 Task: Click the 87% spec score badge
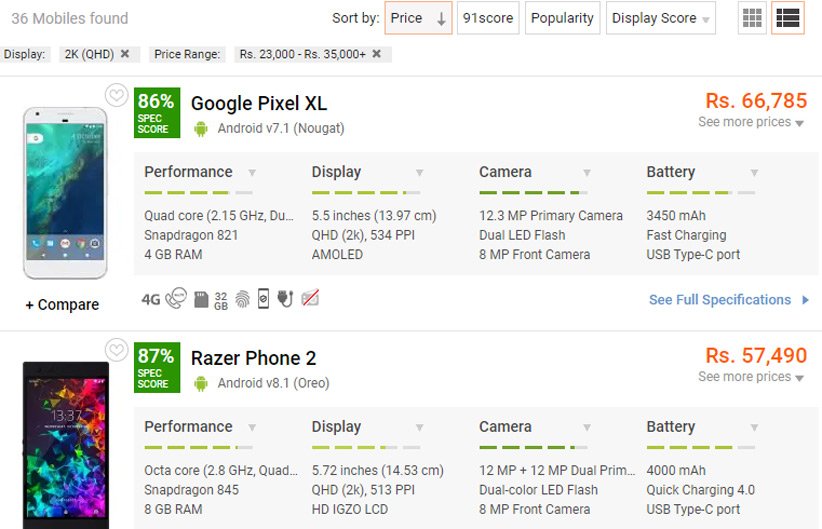tap(157, 367)
